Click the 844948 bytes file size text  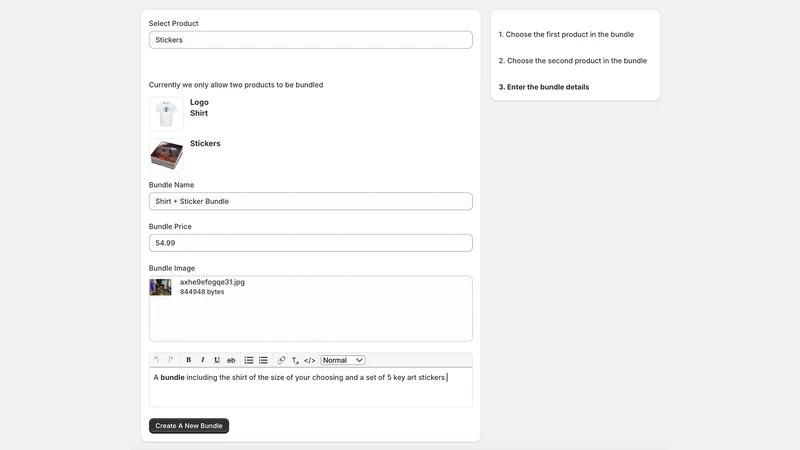pyautogui.click(x=202, y=292)
